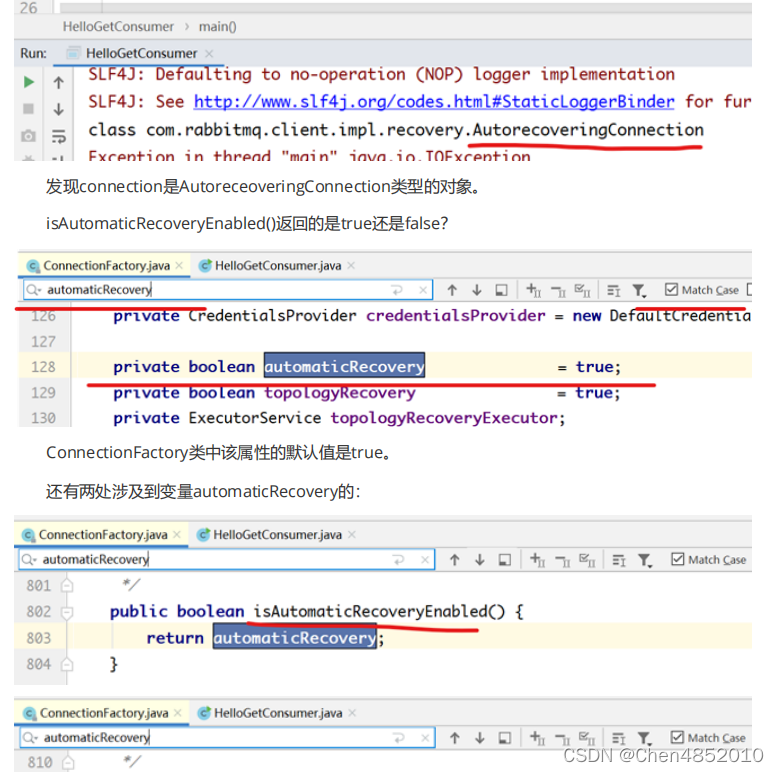Collapse the comment fold marker at line 801
The height and width of the screenshot is (772, 779).
click(67, 586)
